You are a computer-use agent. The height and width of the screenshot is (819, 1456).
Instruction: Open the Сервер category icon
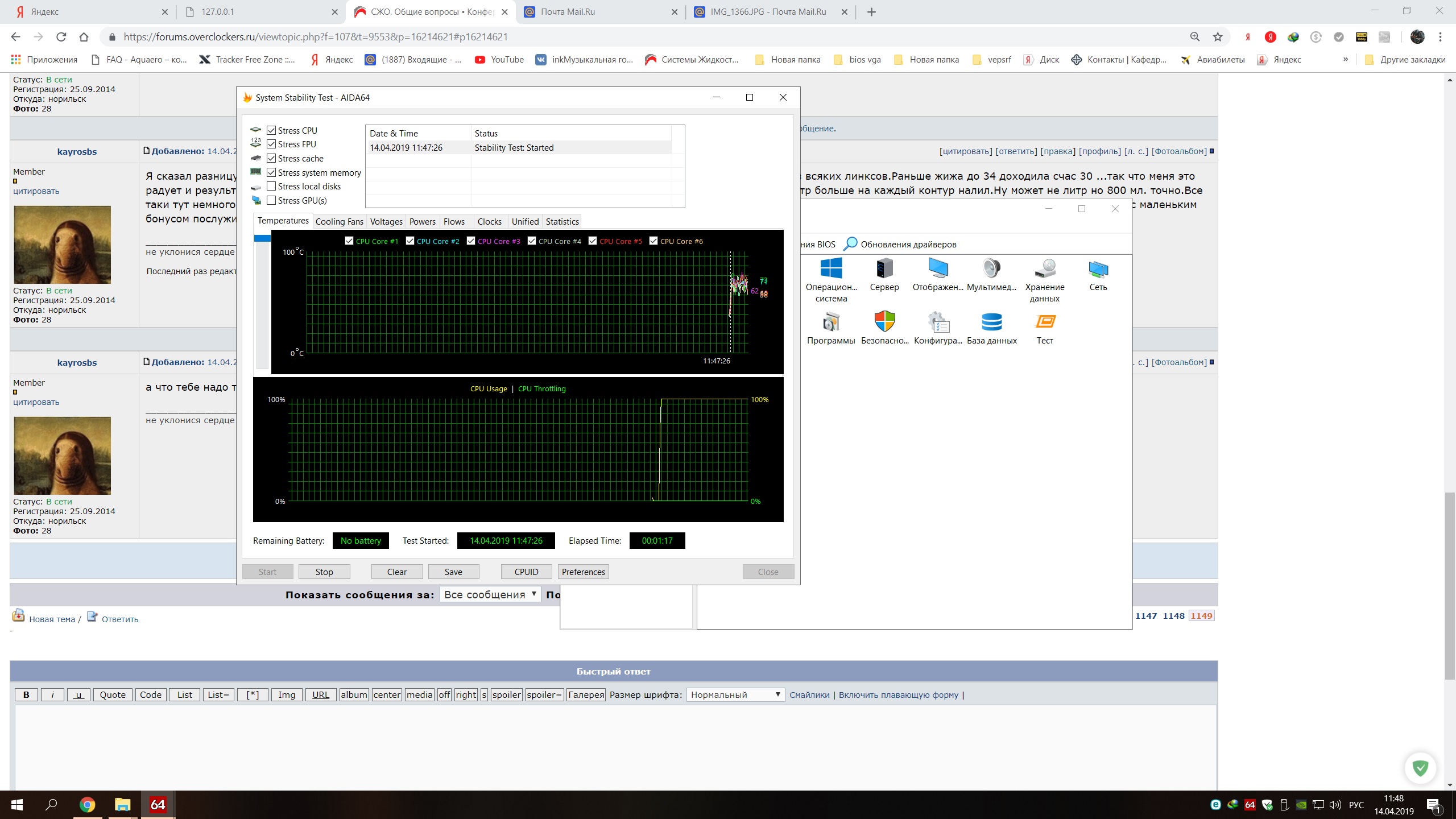(884, 268)
